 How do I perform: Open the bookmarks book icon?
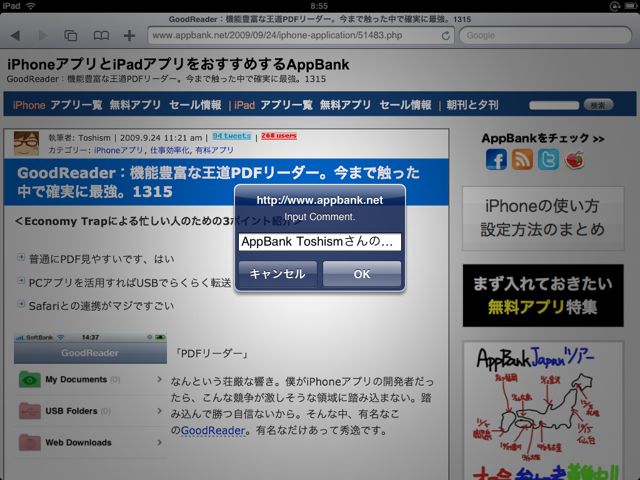point(101,36)
